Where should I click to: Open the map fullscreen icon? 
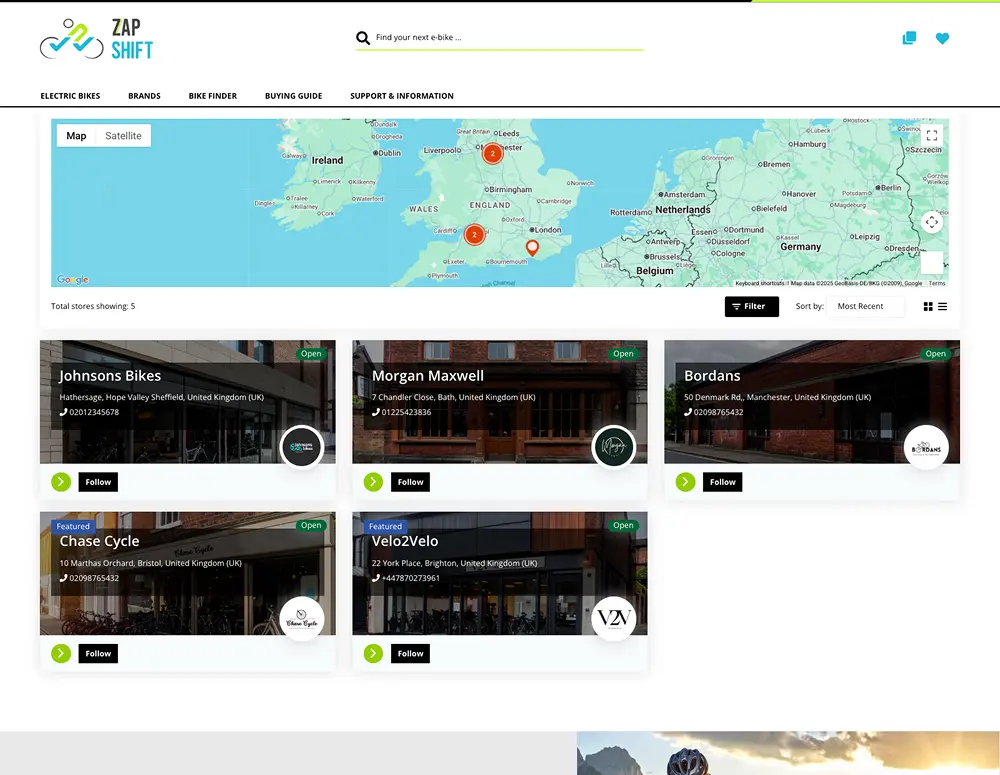click(x=932, y=134)
